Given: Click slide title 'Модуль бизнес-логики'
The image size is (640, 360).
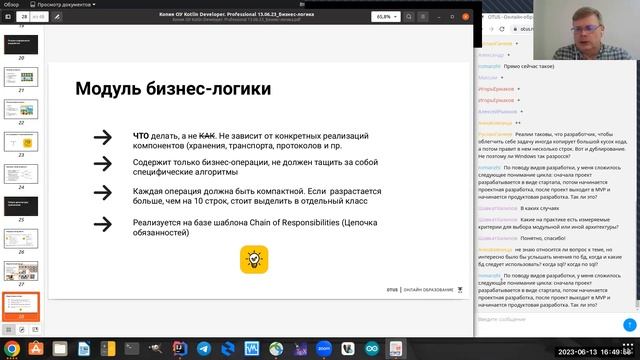Looking at the screenshot, I should (173, 89).
